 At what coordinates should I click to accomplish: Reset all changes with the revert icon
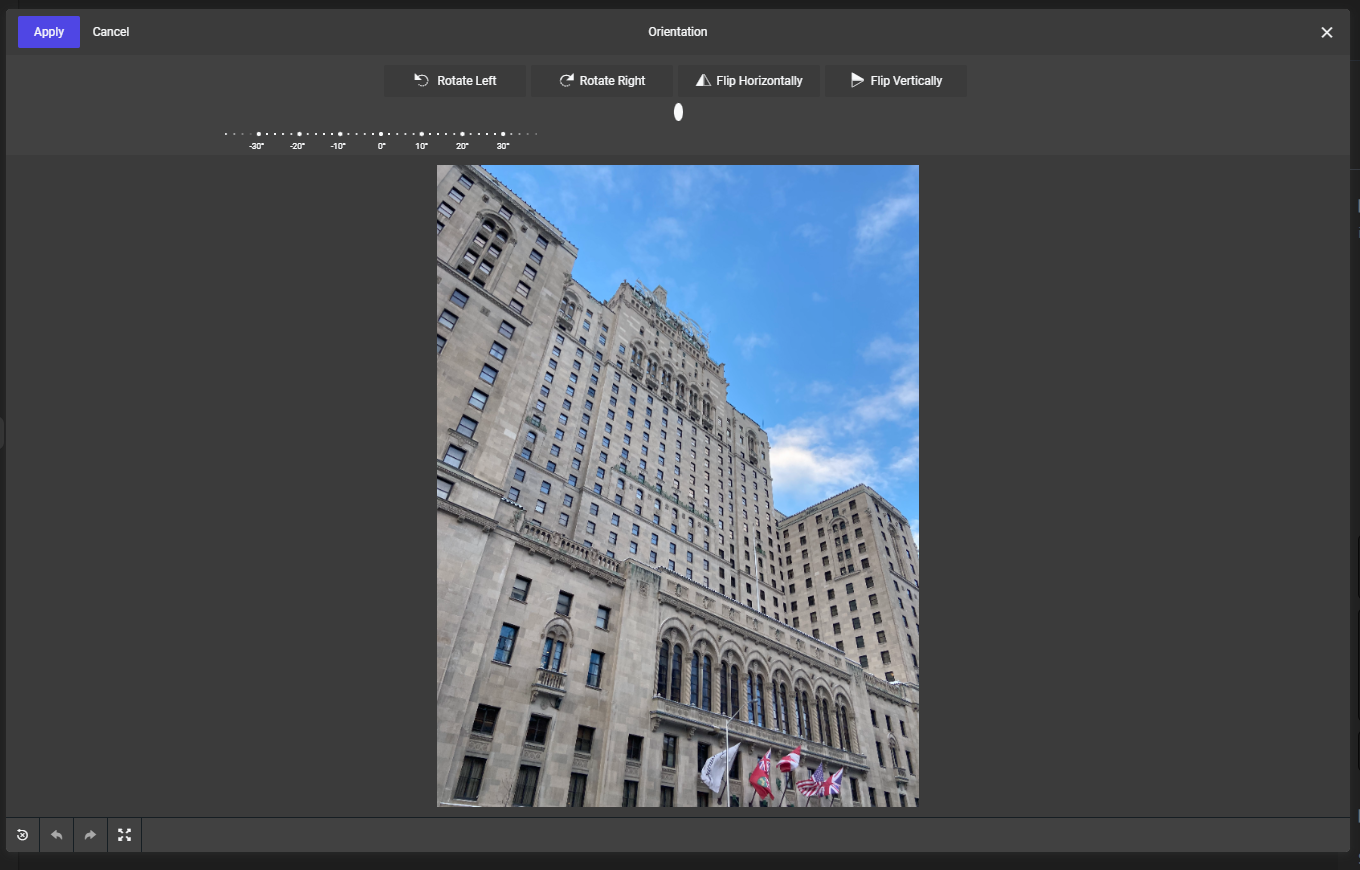pos(22,835)
